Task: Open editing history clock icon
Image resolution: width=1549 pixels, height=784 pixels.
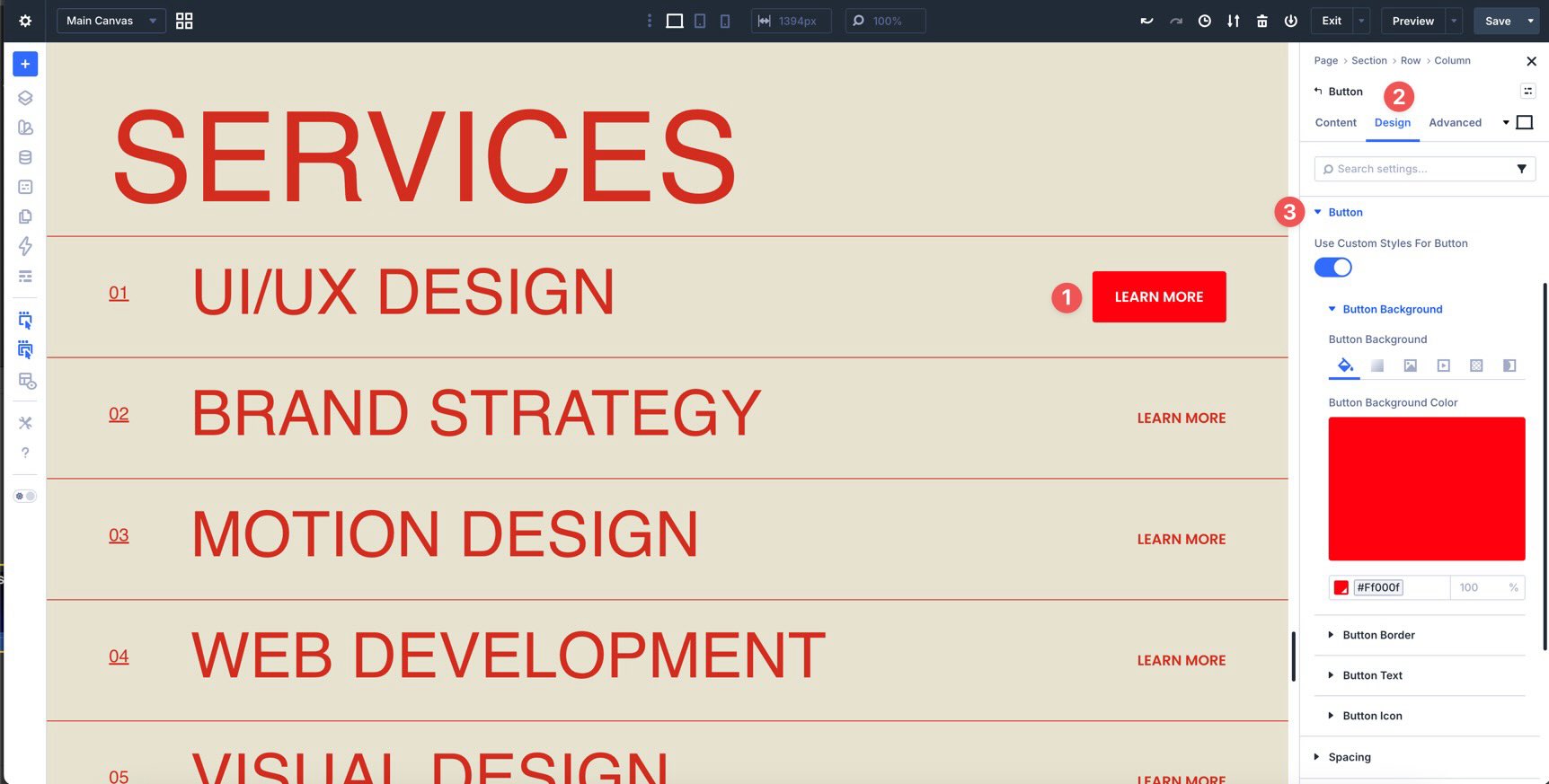Action: click(x=1205, y=21)
